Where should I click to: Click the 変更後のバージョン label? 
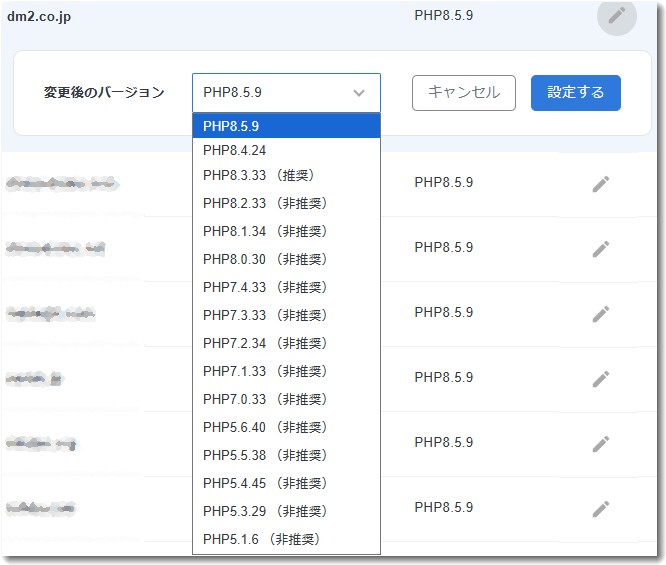pos(104,93)
